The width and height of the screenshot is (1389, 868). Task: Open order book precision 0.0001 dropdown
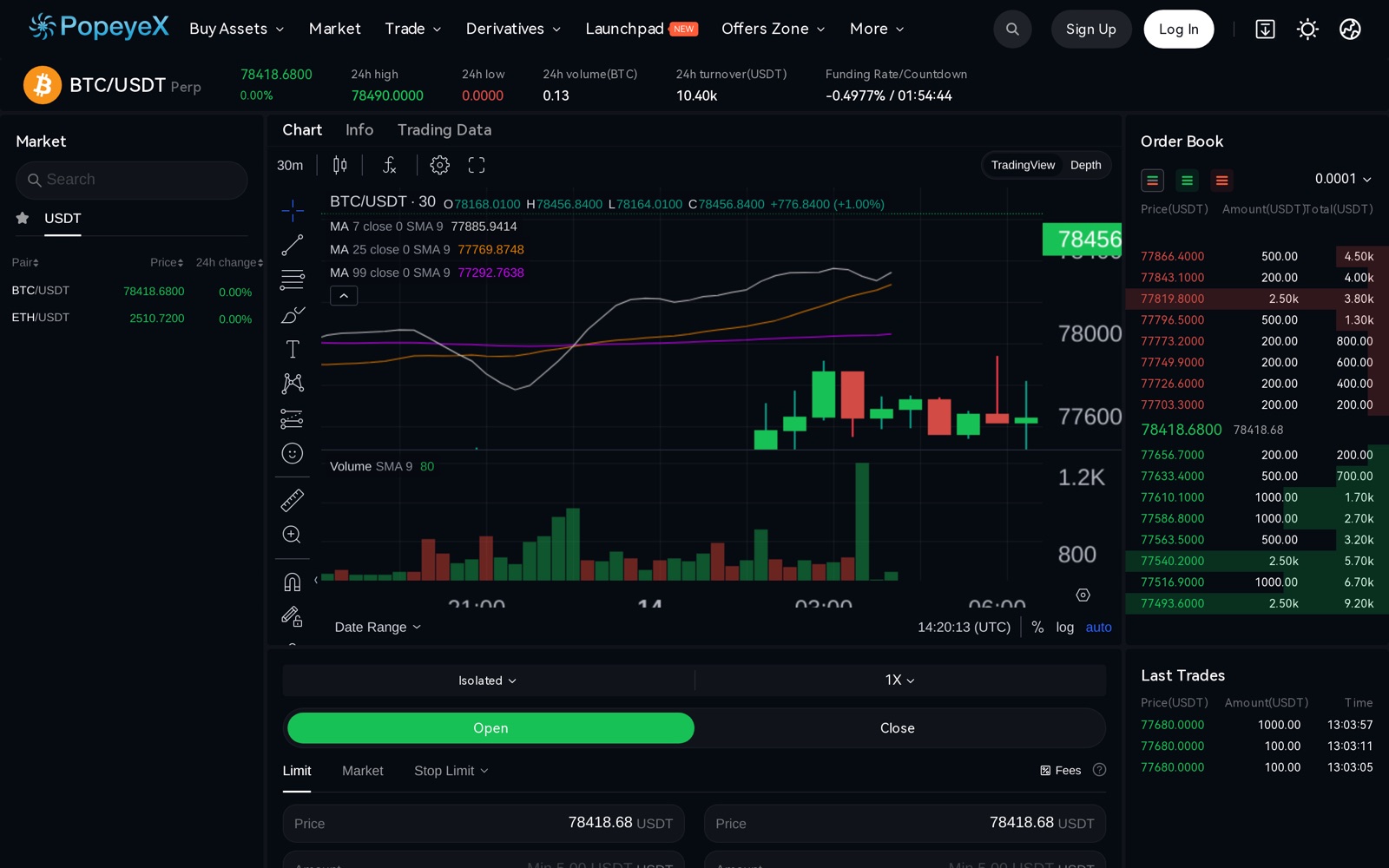pyautogui.click(x=1343, y=179)
